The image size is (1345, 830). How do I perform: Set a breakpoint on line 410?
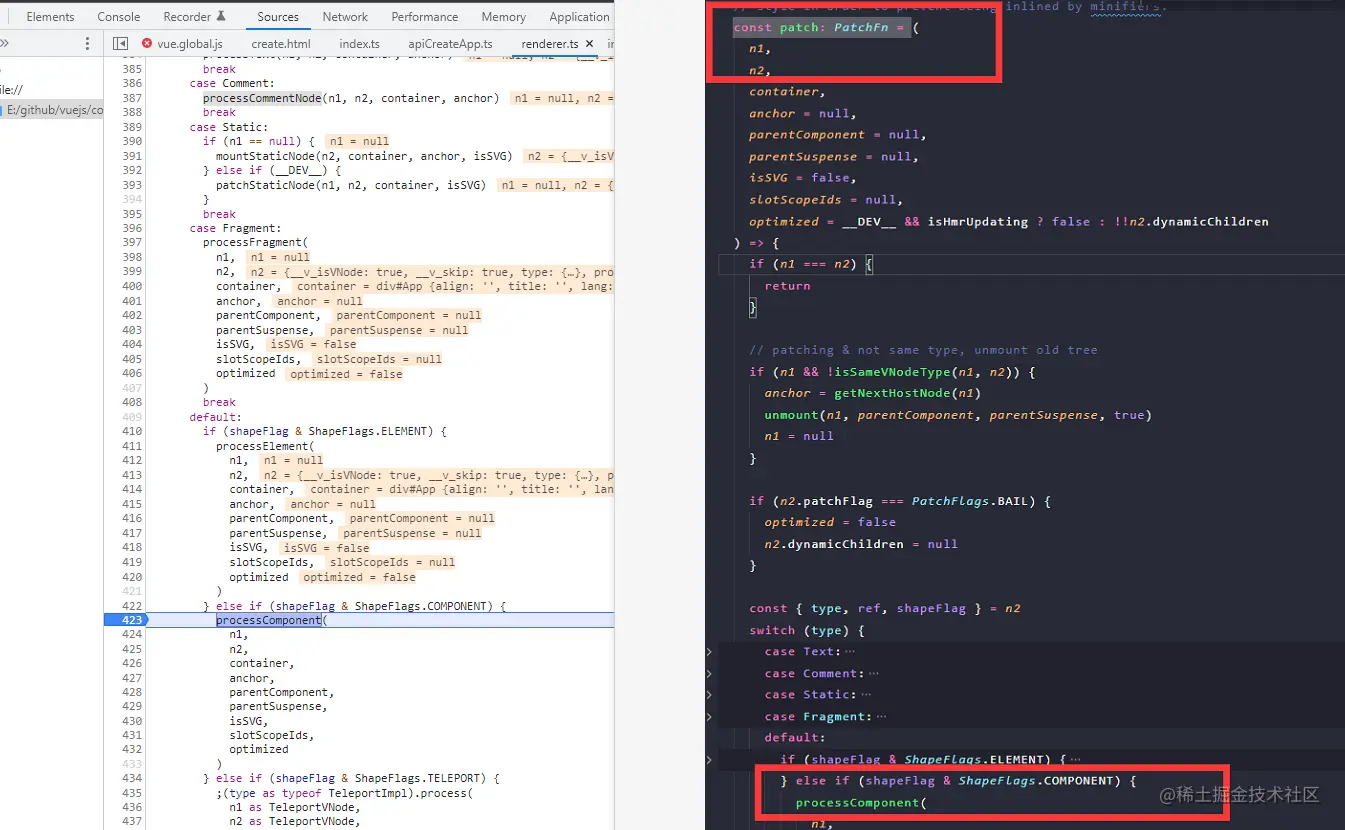pos(131,431)
